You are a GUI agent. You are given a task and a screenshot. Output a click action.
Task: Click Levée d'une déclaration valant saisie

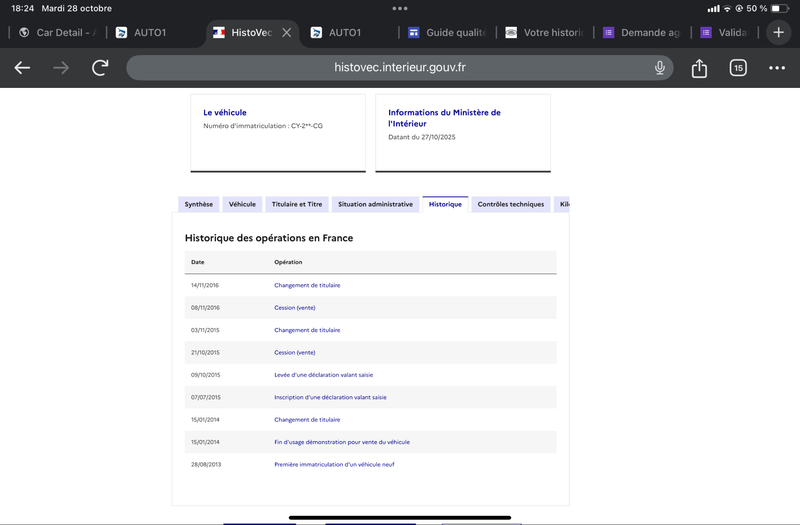[323, 375]
